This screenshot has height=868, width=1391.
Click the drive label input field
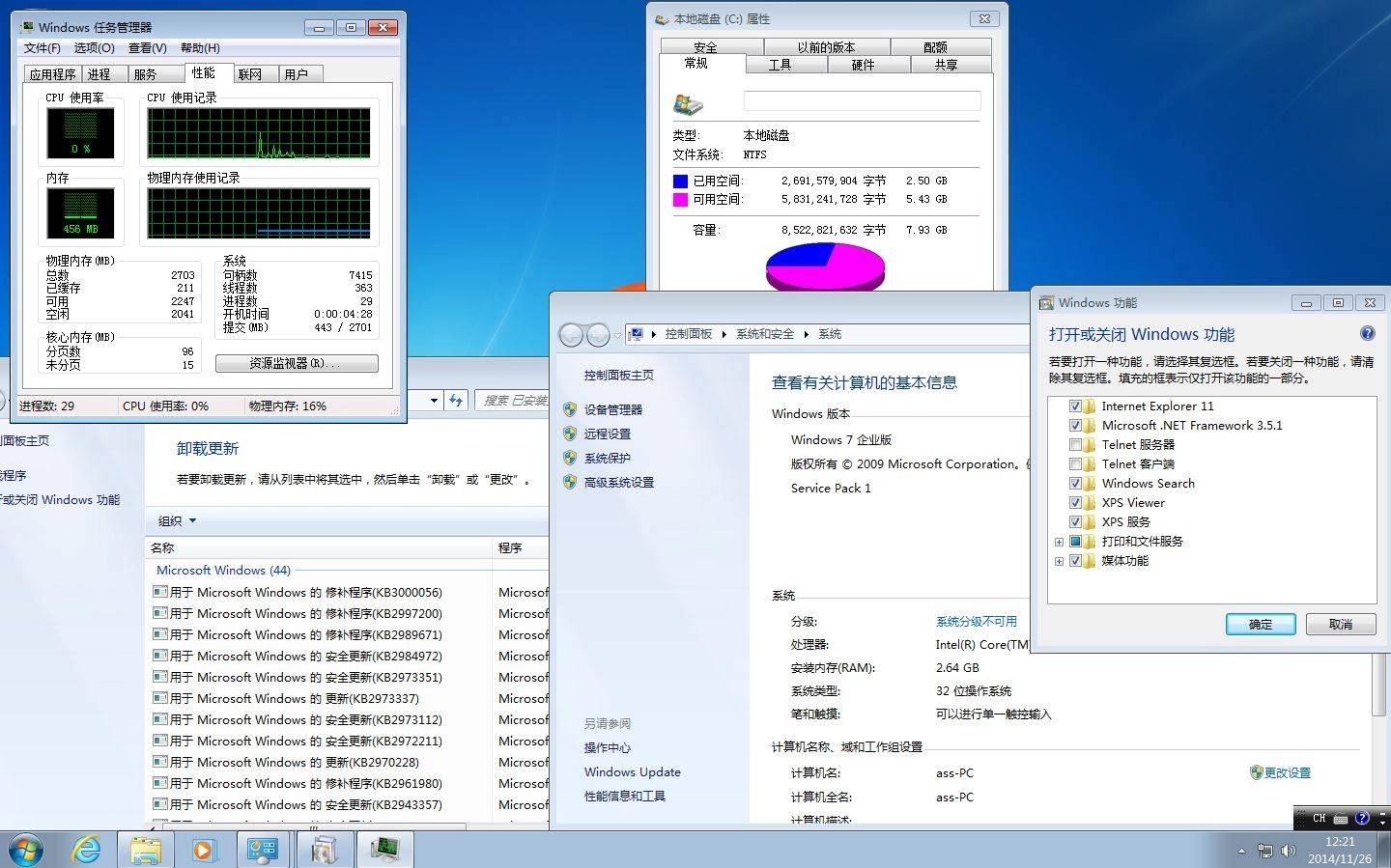click(x=862, y=101)
